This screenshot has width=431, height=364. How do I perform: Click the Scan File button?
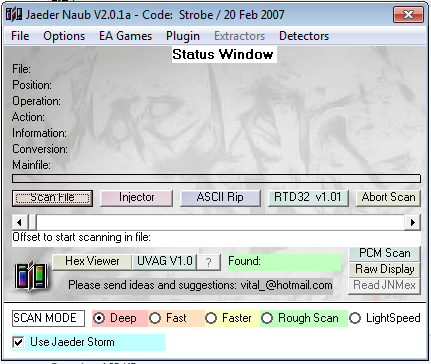[x=52, y=198]
